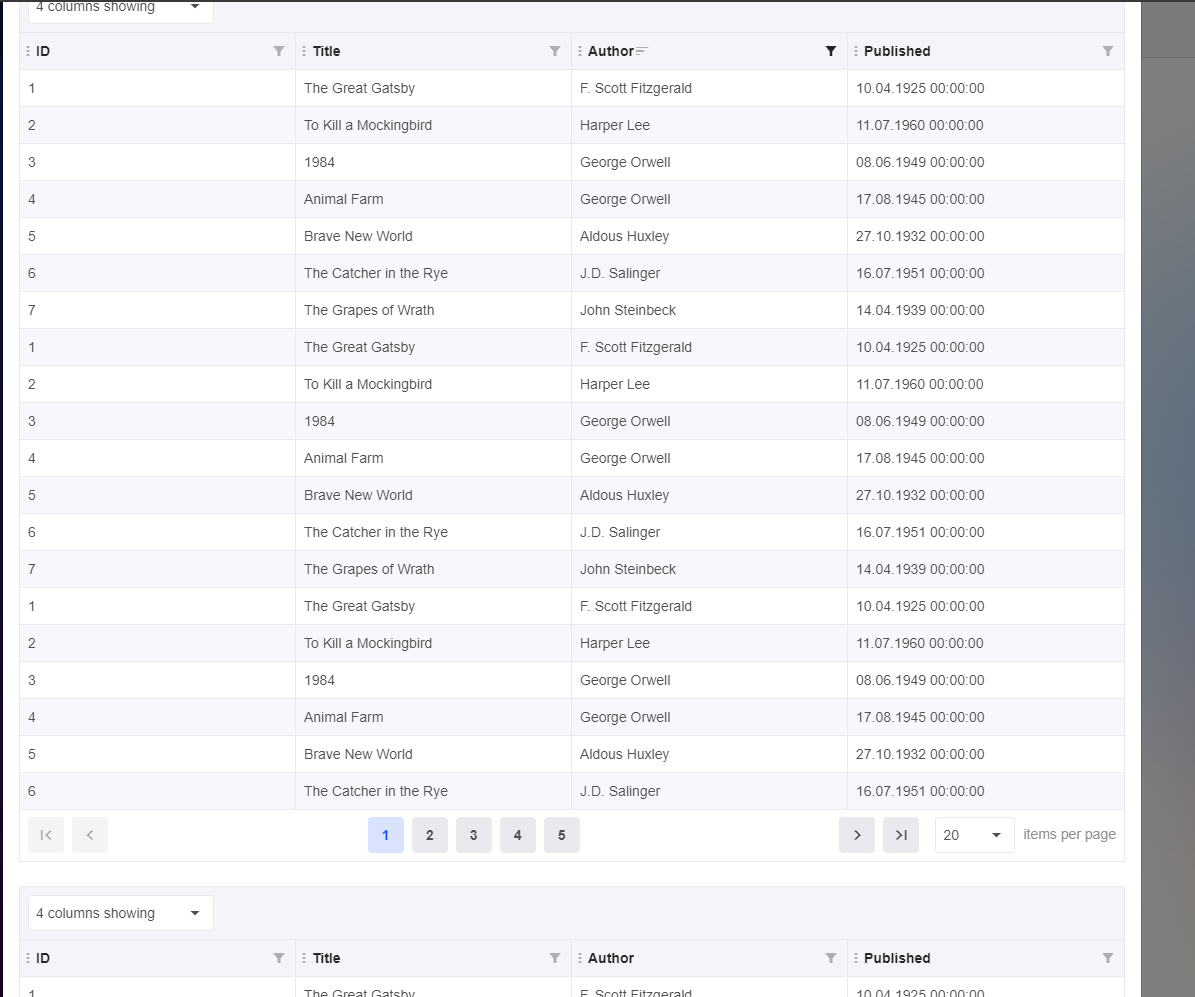
Task: Open filter for Author column in bottom grid
Action: tap(831, 958)
